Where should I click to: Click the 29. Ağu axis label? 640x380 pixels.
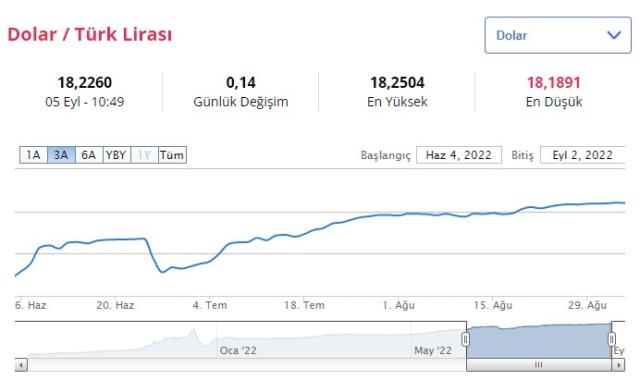(587, 305)
